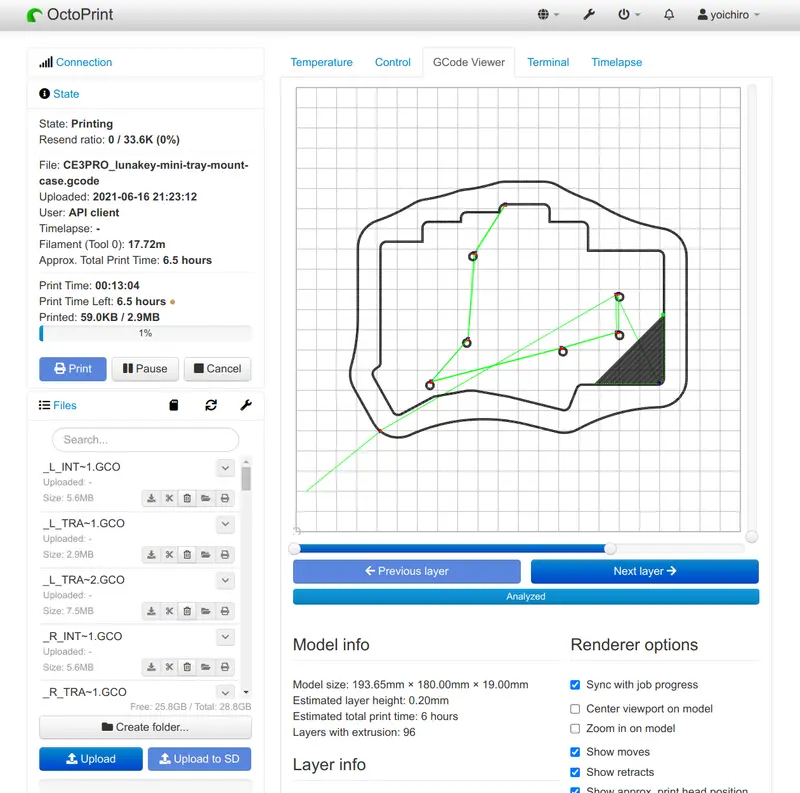Click the horizontal layer progress slider handle

[x=610, y=549]
